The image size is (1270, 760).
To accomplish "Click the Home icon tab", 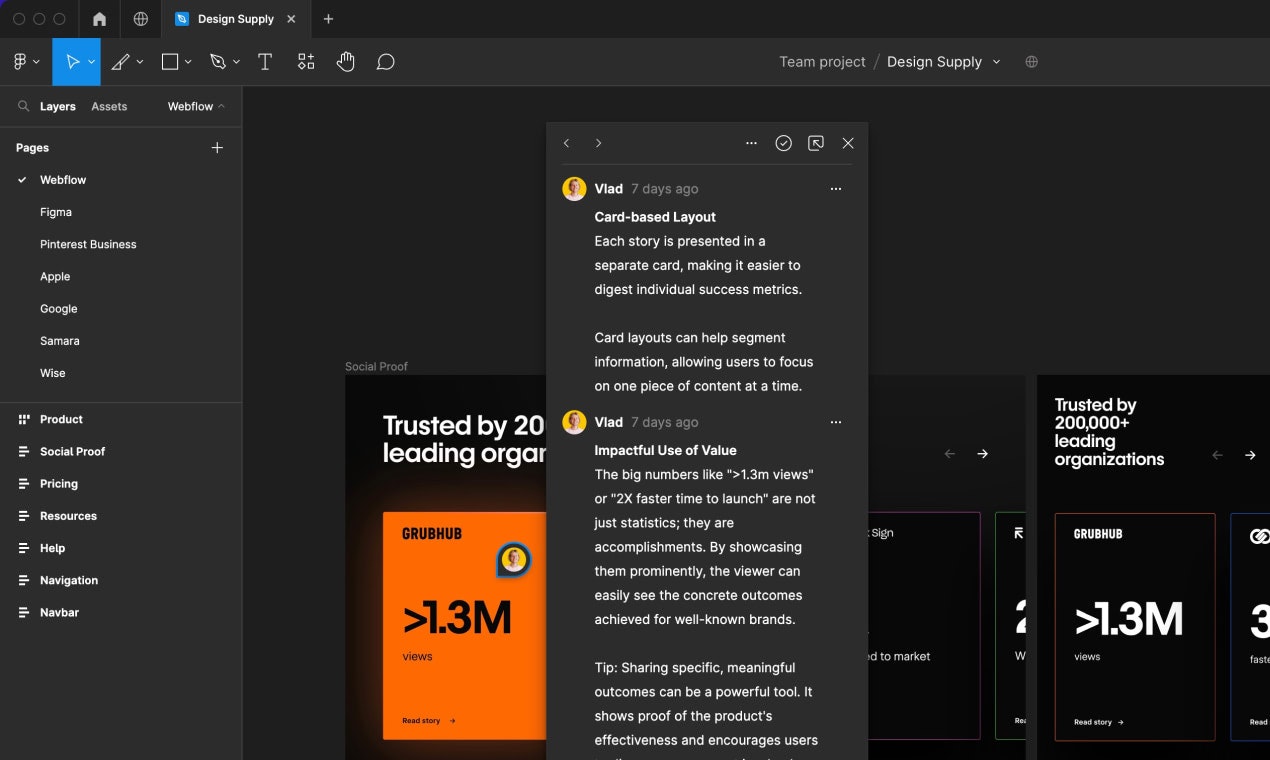I will coord(99,19).
